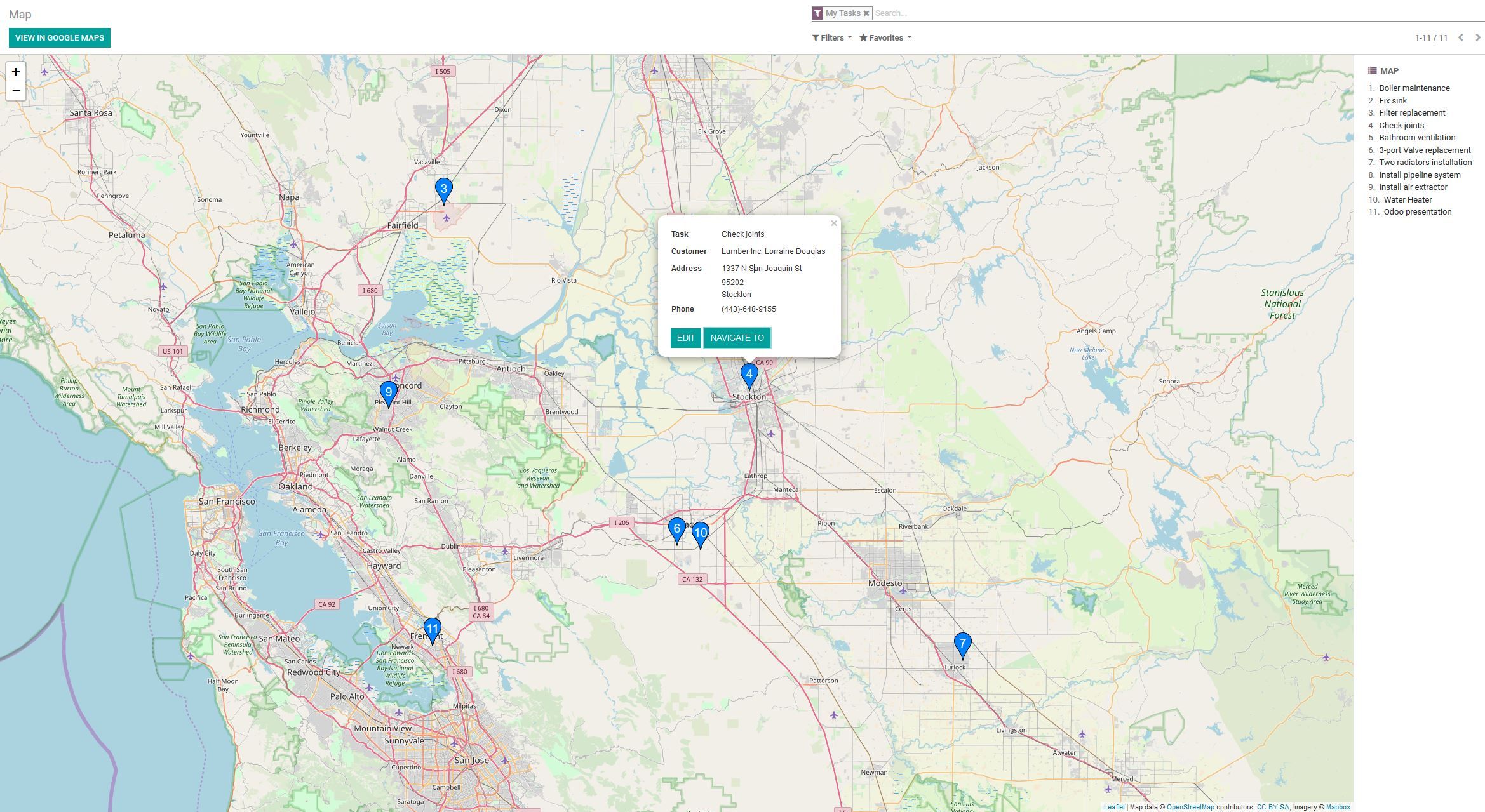Screen dimensions: 1485x812
Task: Click the star icon next to Favorites
Action: click(x=863, y=38)
